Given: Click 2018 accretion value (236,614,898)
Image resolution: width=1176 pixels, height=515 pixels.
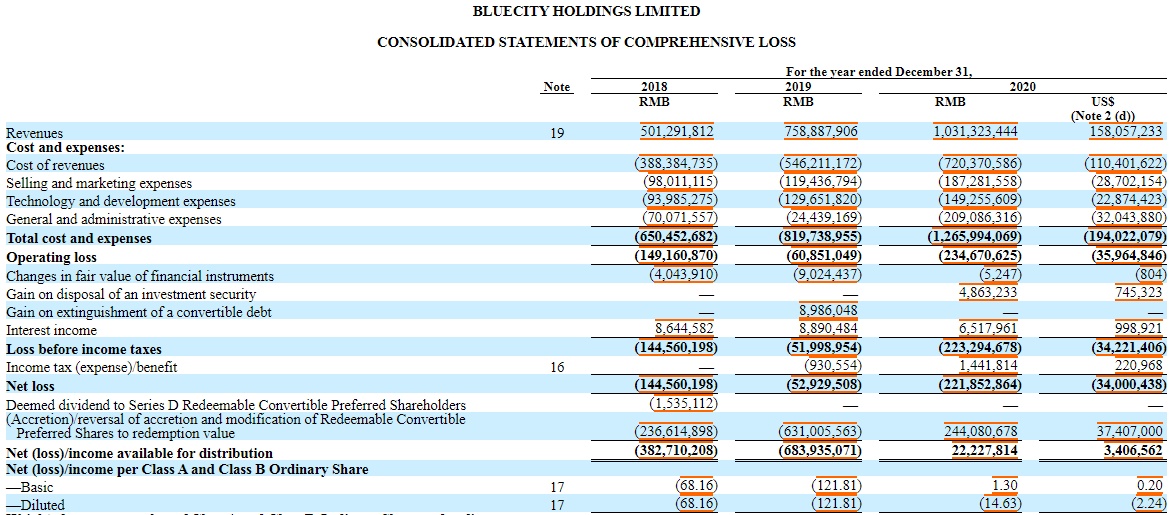Looking at the screenshot, I should click(676, 433).
